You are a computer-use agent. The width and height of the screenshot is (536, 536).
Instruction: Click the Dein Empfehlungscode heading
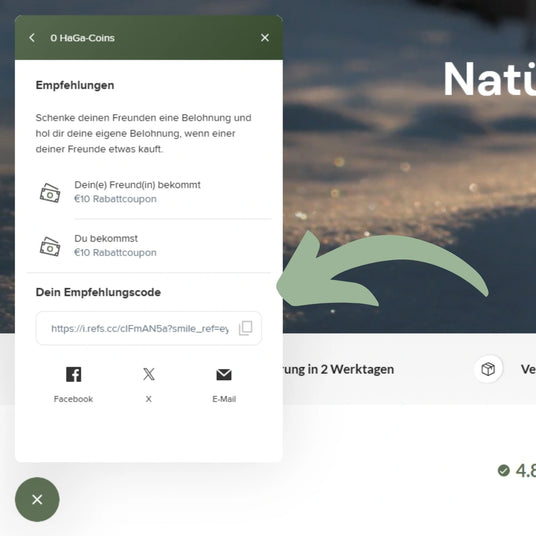click(98, 292)
